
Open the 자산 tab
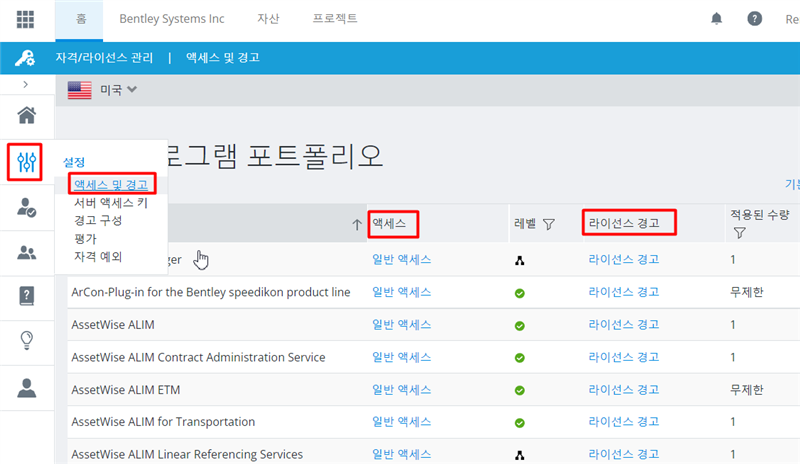click(x=268, y=19)
